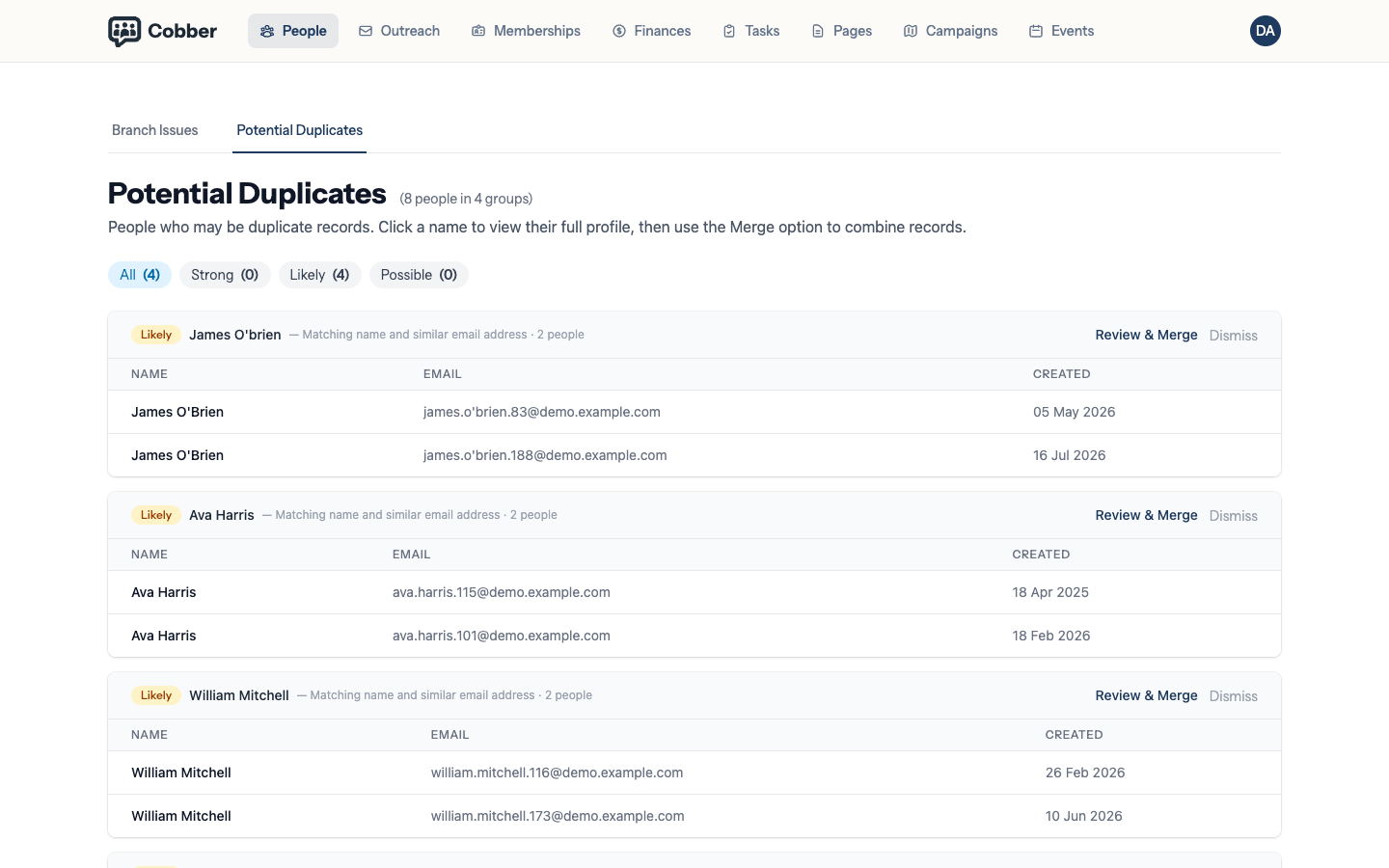The image size is (1389, 868).
Task: Click the Tasks clipboard icon
Action: [729, 31]
